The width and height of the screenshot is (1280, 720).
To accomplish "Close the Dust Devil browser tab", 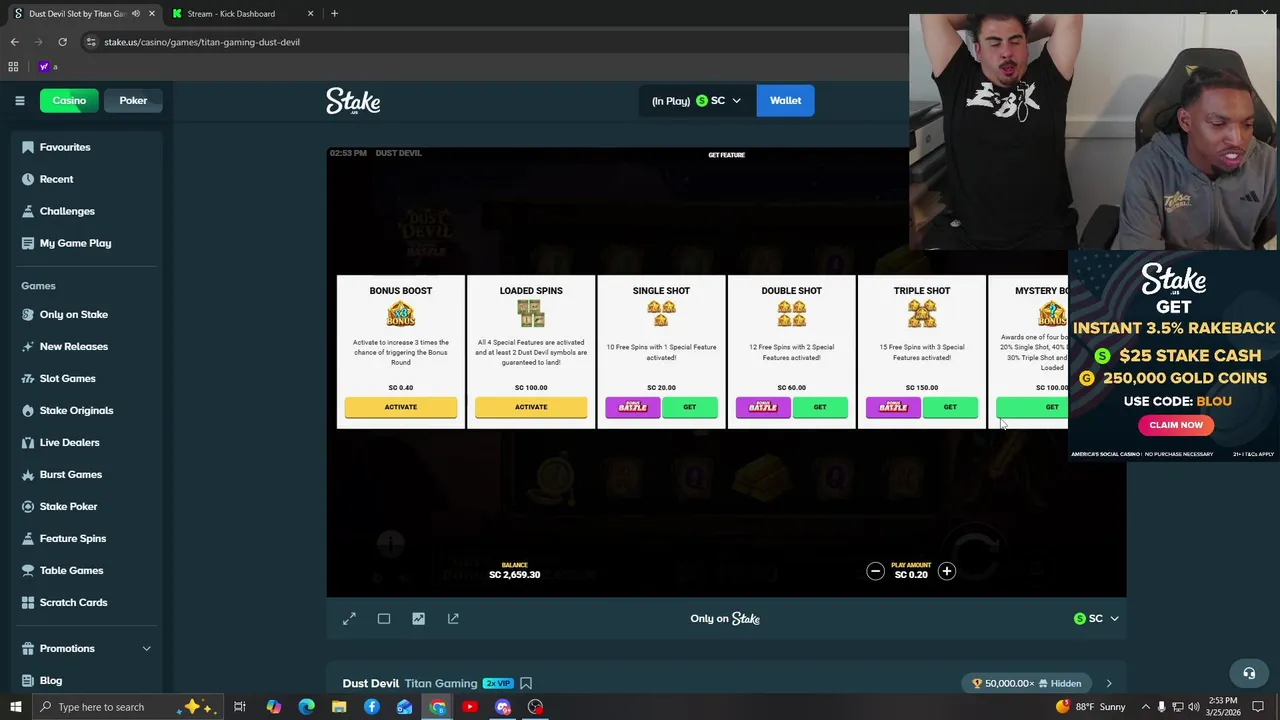I will click(x=151, y=14).
